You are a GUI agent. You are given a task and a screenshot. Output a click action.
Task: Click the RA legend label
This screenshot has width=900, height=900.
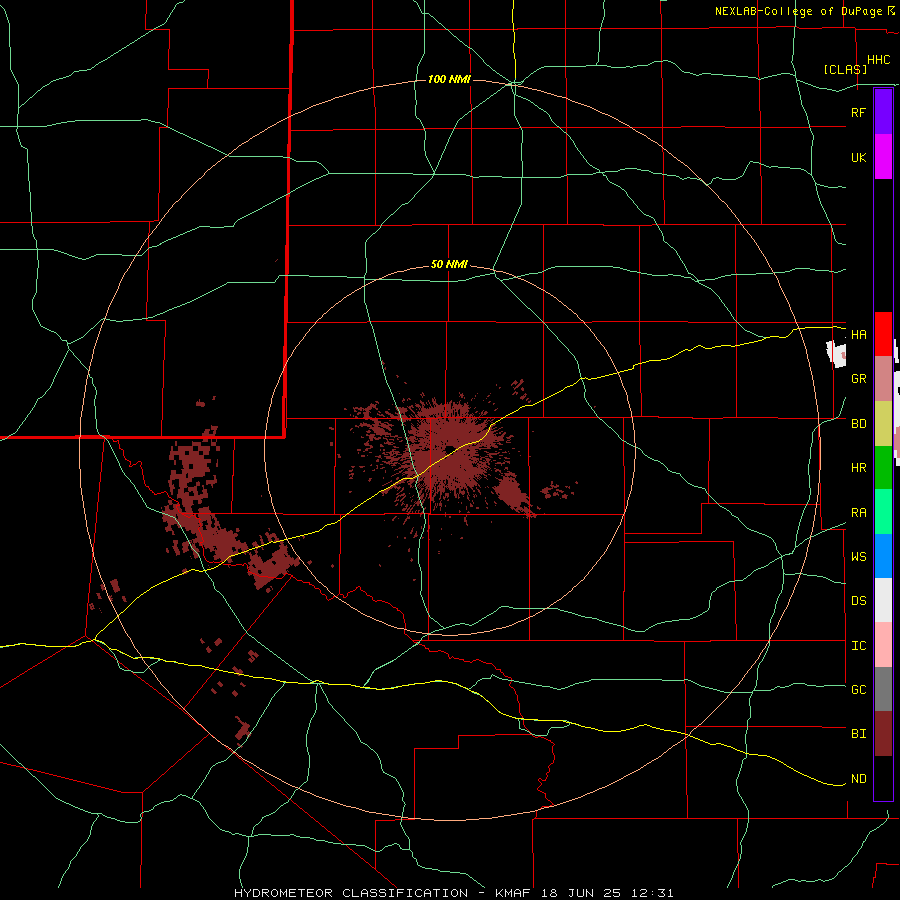click(858, 513)
